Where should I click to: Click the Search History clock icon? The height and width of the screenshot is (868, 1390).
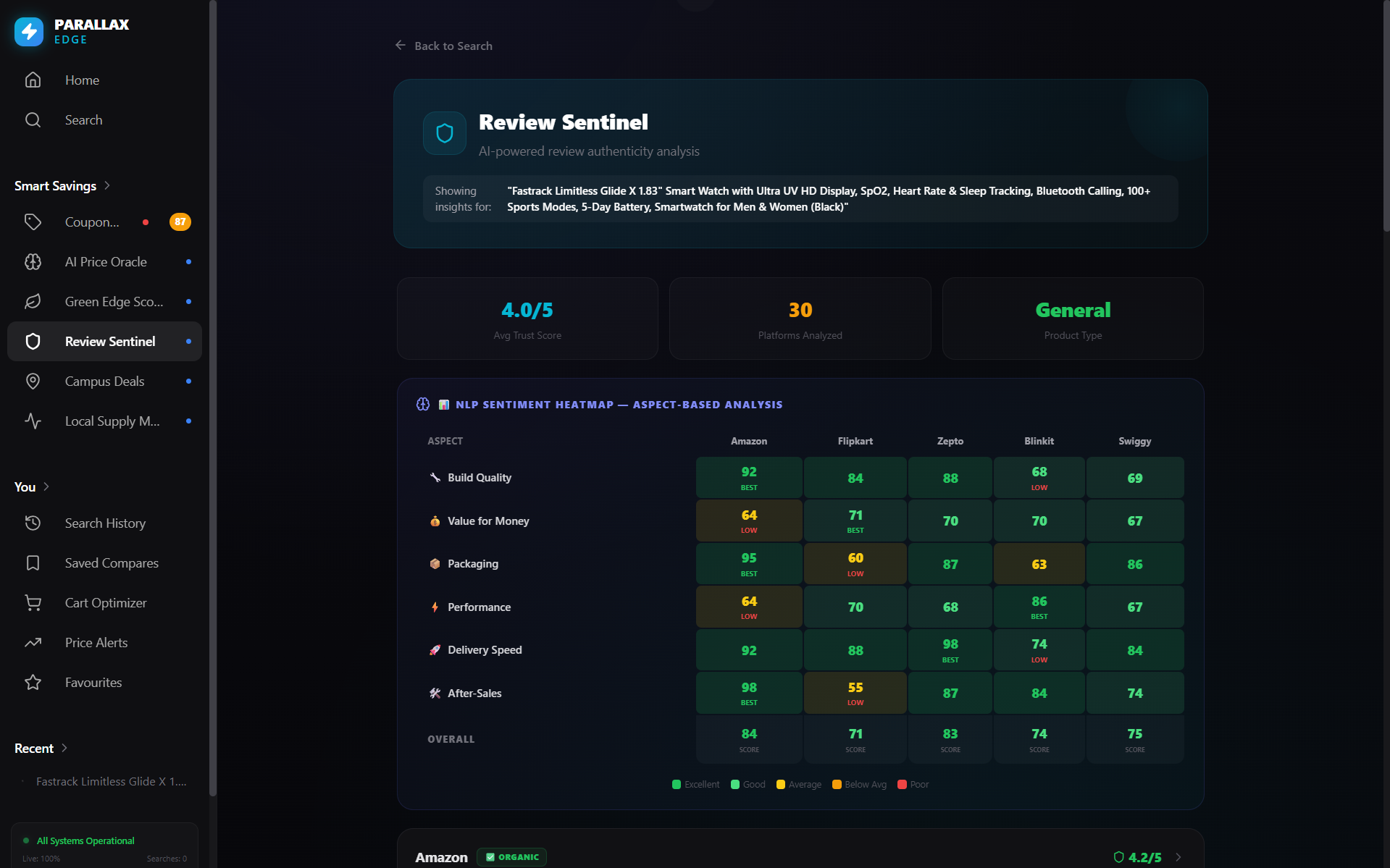click(x=33, y=523)
